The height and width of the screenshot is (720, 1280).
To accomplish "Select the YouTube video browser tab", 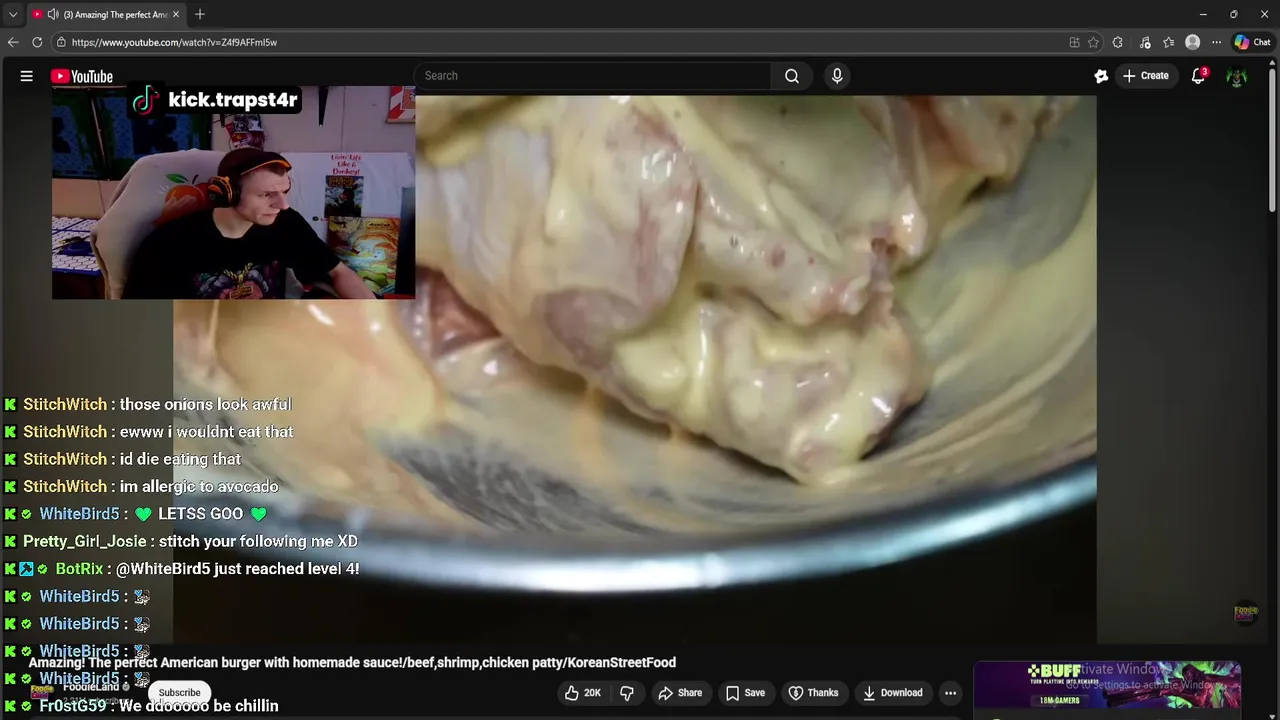I will coord(105,14).
